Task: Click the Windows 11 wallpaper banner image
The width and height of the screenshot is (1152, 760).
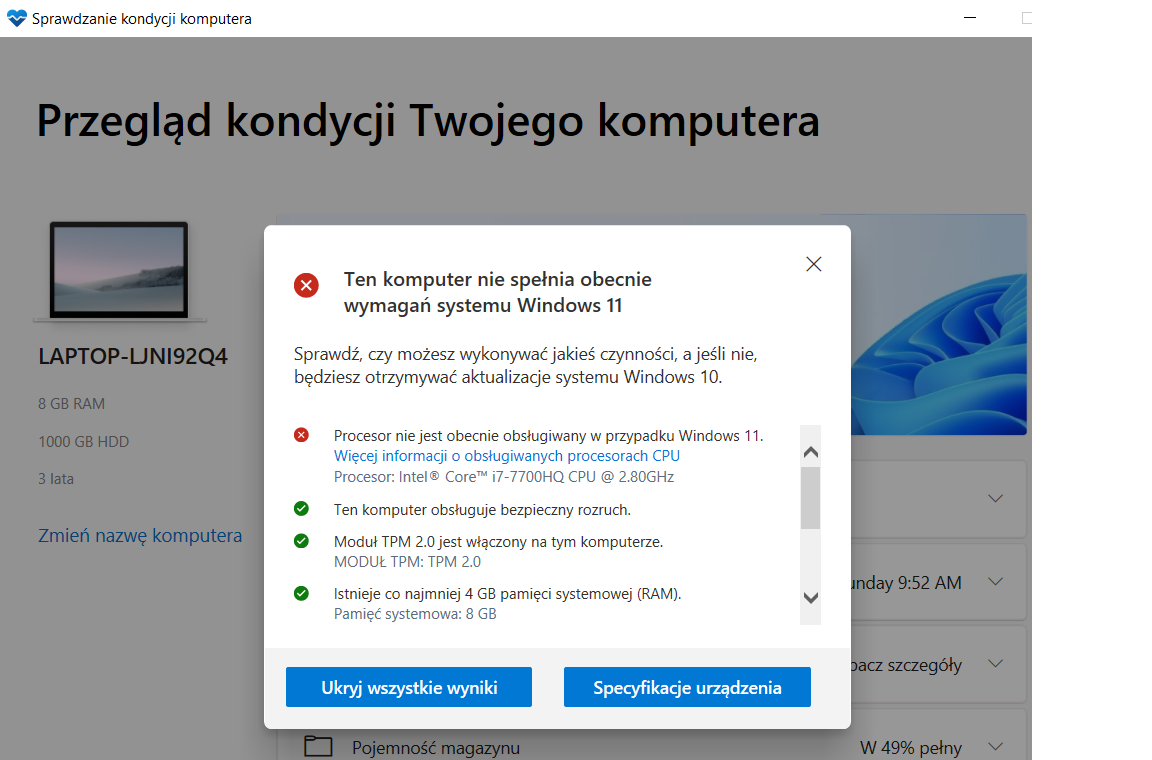Action: (938, 325)
